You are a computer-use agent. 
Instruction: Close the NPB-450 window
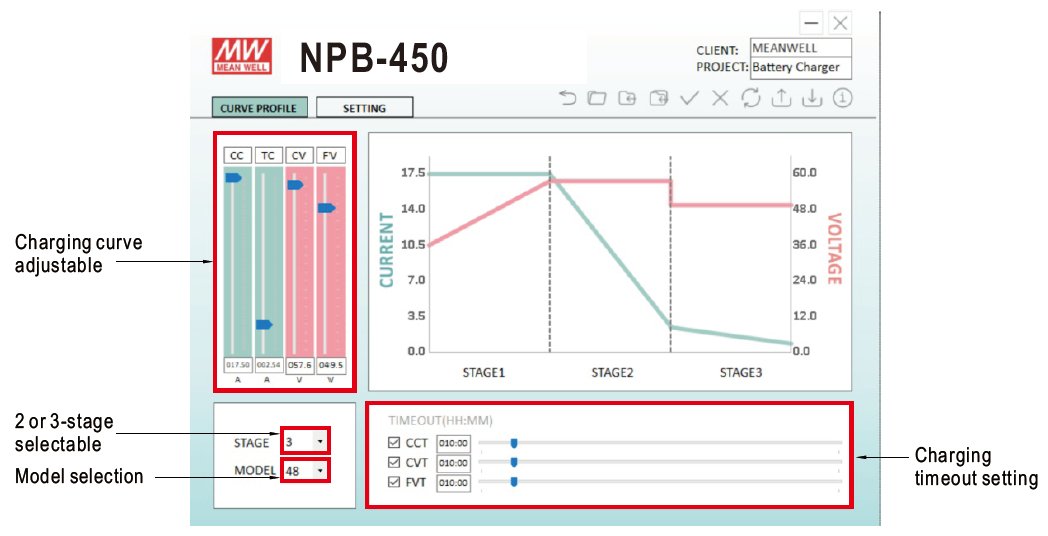[840, 23]
